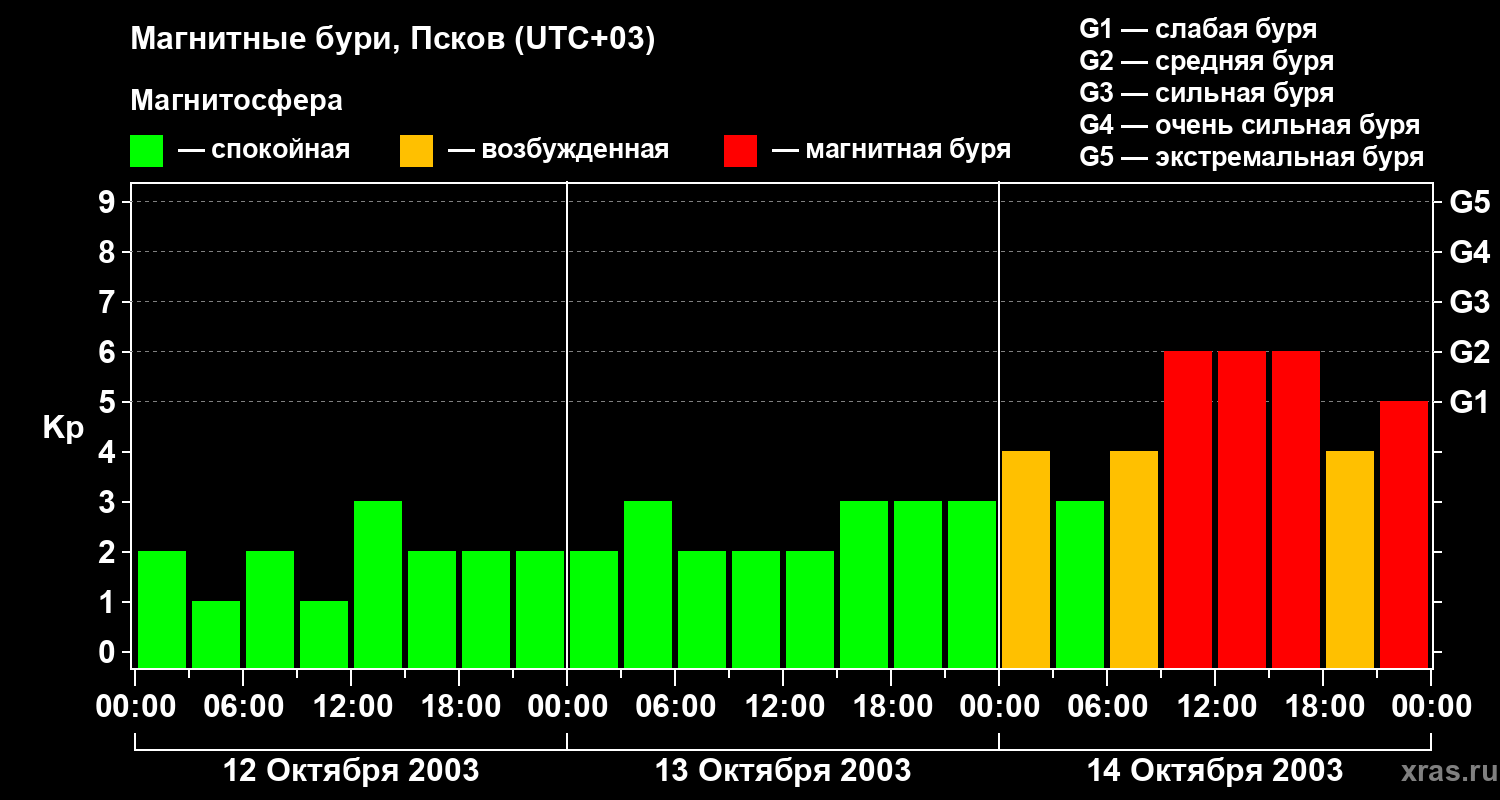Click the green 'спокойная' legend swatch

[146, 151]
